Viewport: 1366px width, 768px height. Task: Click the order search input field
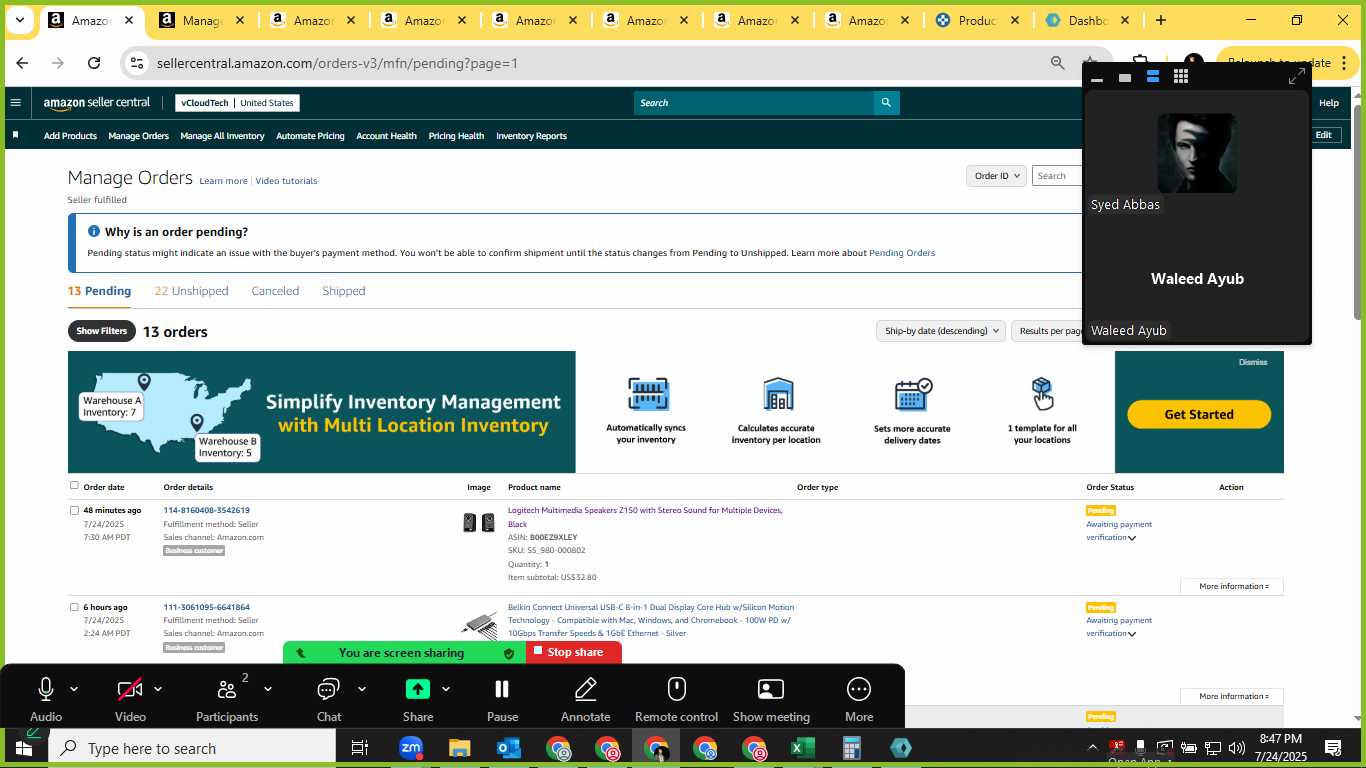(x=1057, y=176)
